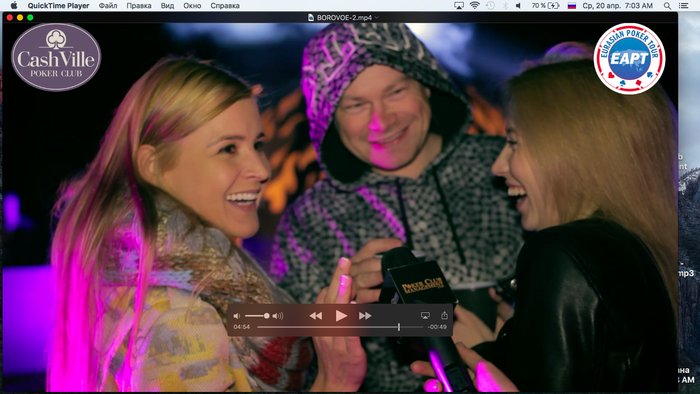Close the QuickTime window
Viewport: 700px width, 394px height.
9,17
